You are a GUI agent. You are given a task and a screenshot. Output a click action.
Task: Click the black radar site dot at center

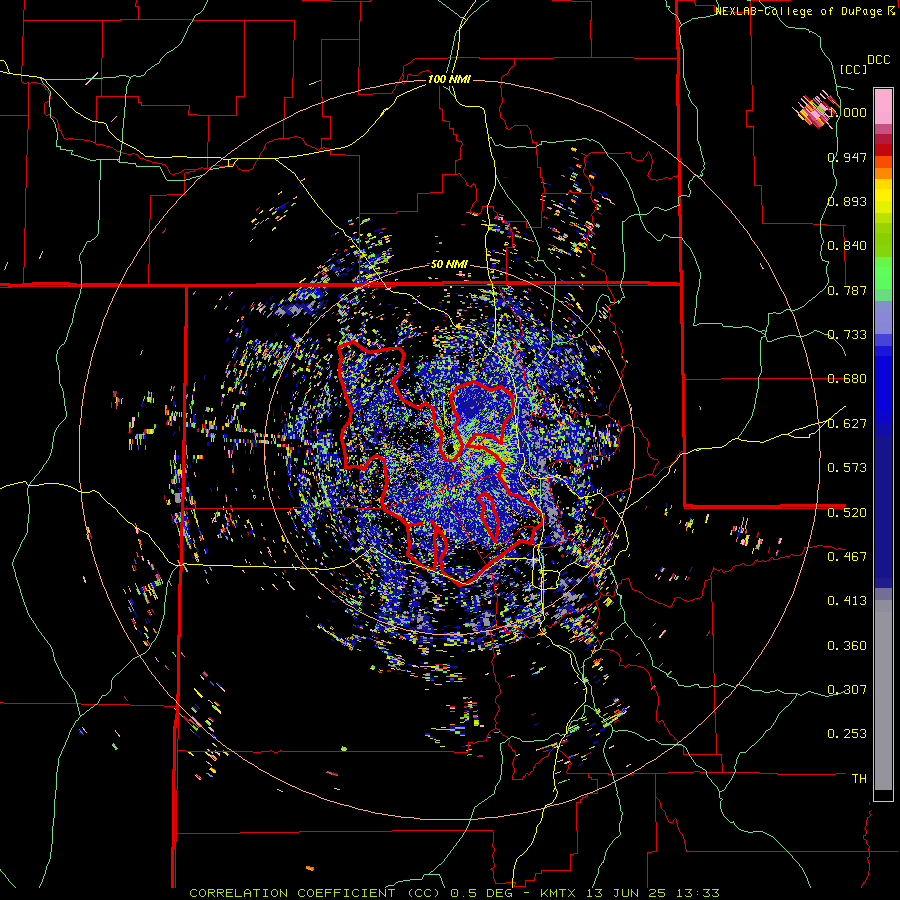[x=450, y=448]
